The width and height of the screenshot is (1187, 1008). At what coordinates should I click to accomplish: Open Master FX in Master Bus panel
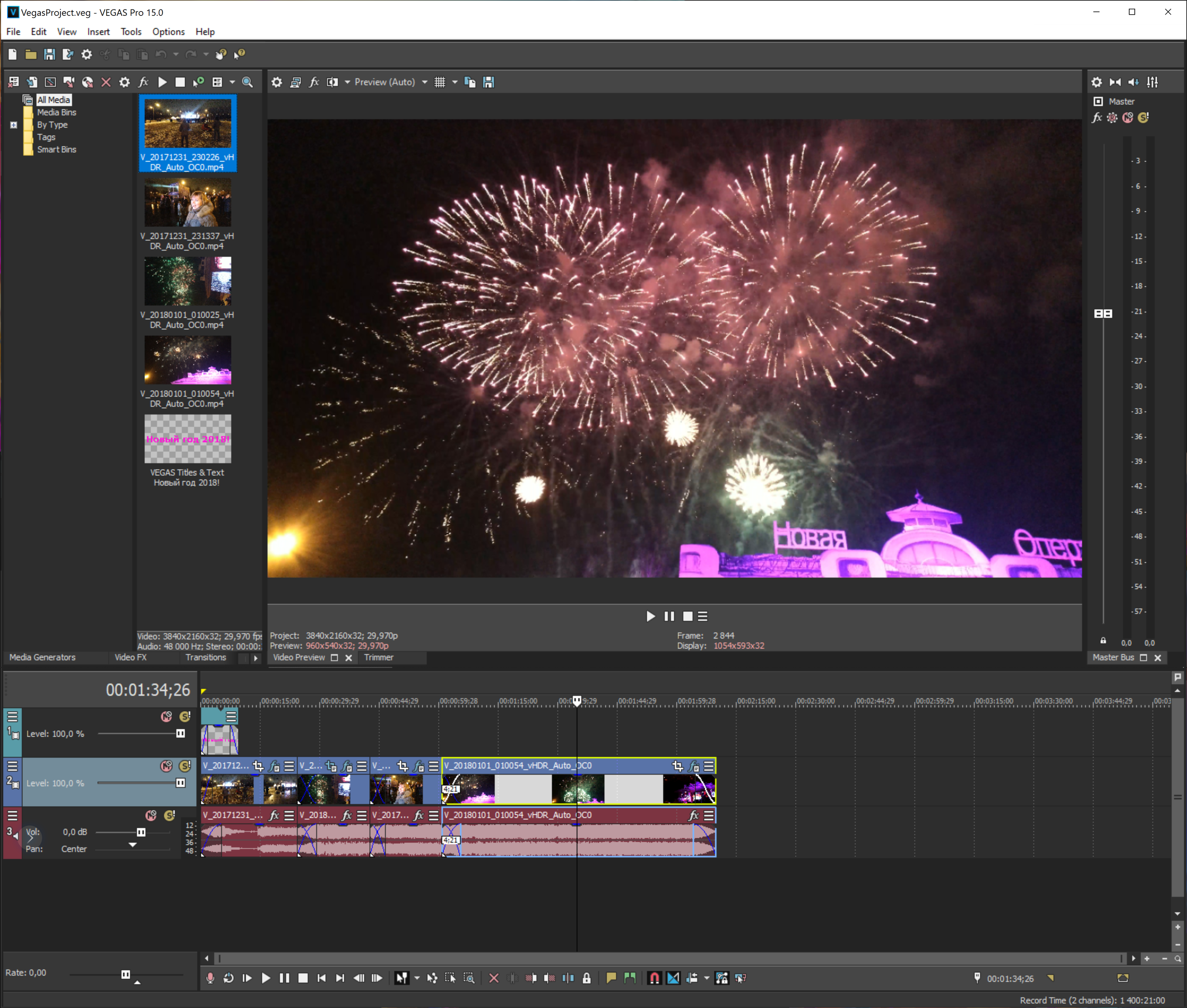1097,118
